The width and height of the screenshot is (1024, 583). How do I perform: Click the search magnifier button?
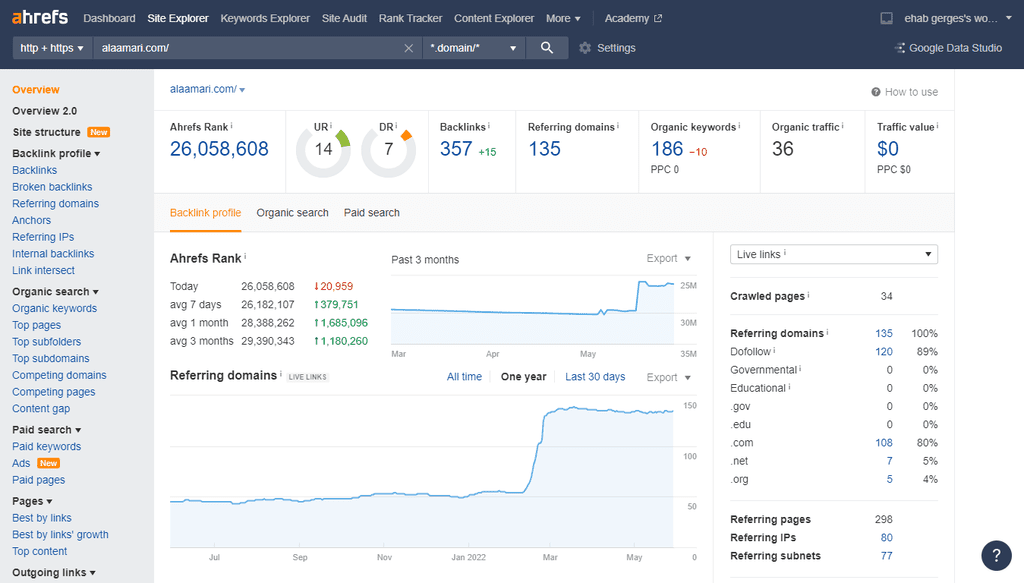coord(547,48)
